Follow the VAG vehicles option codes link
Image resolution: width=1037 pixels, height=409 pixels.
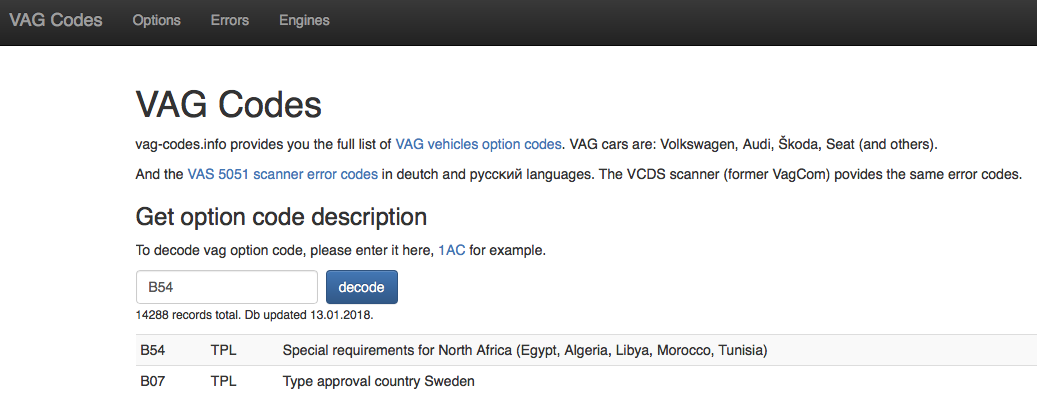coord(479,143)
